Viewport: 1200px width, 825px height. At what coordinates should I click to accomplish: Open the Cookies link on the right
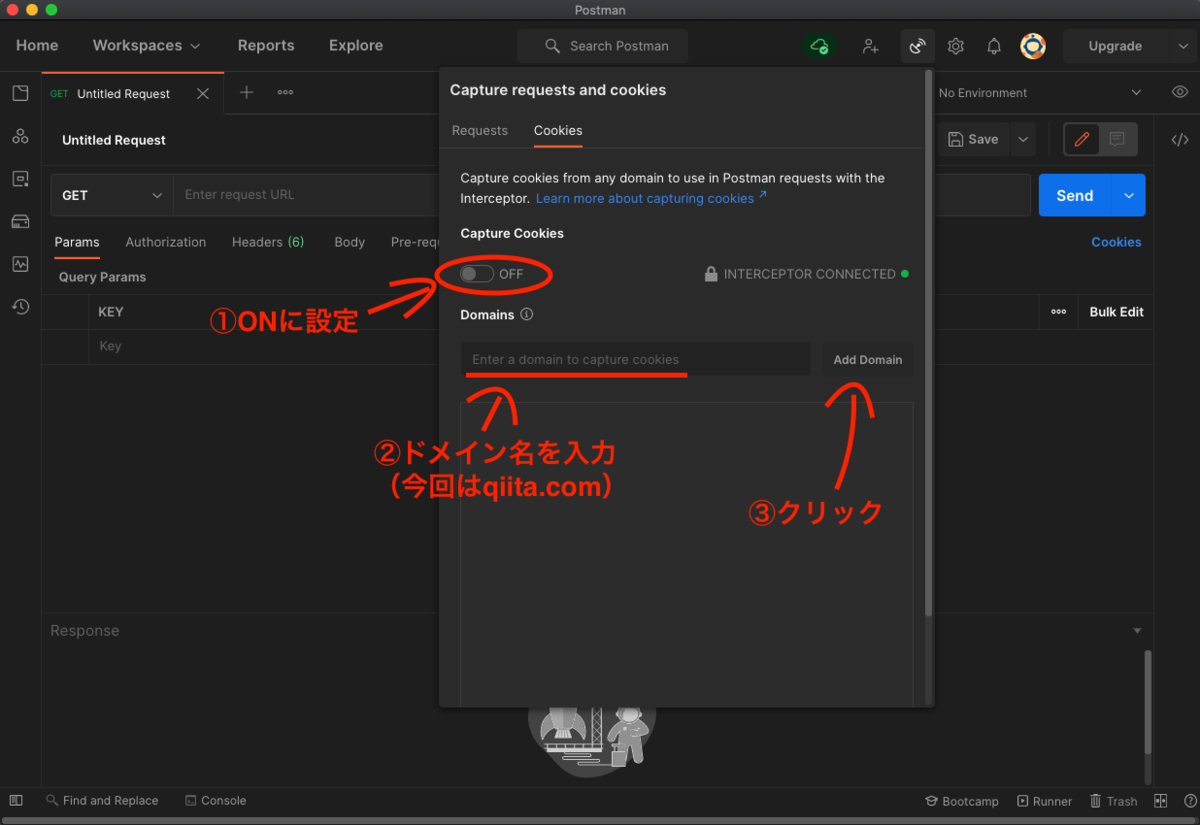(x=1116, y=242)
